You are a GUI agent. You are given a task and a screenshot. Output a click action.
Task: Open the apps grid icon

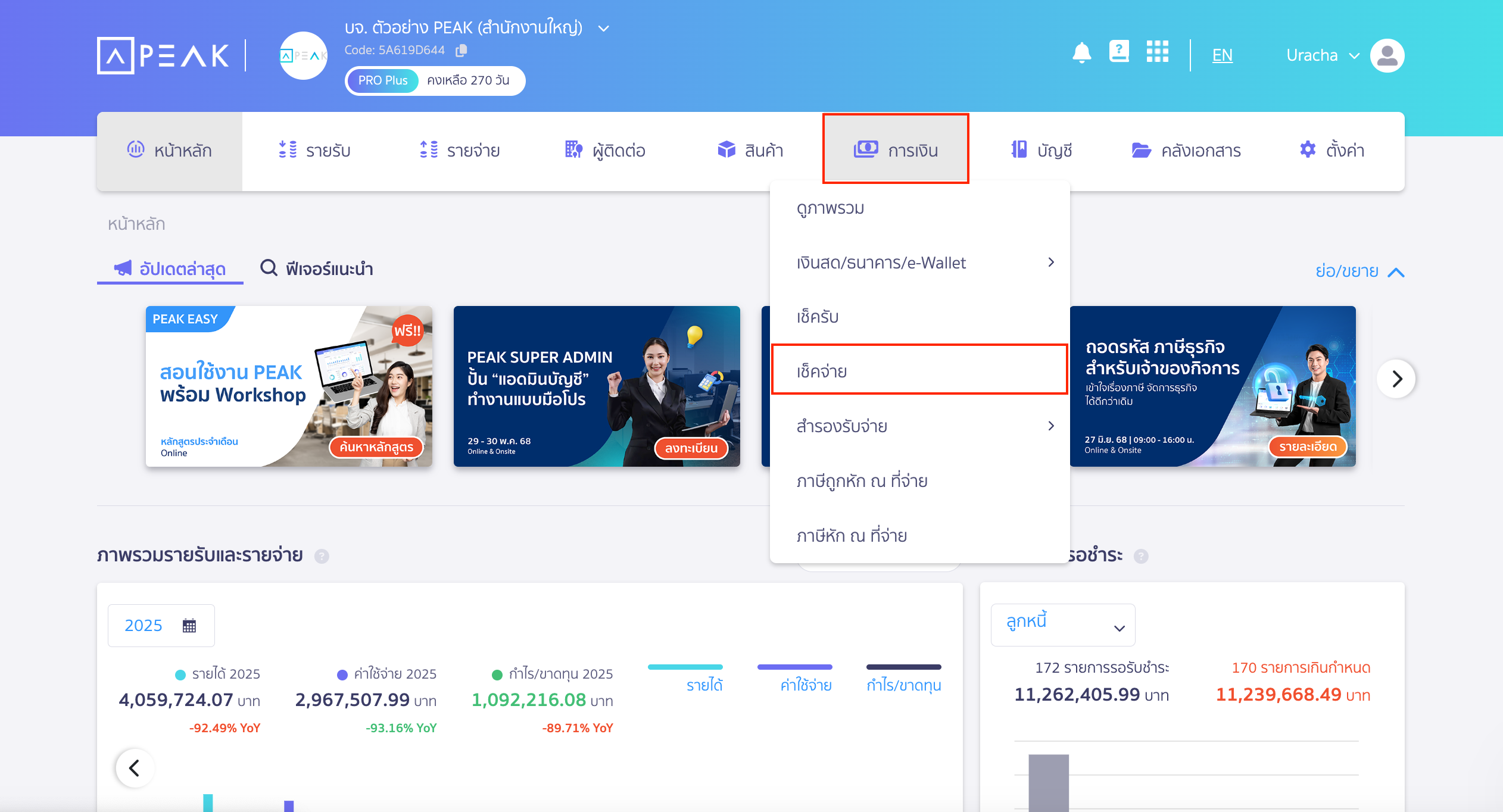pos(1157,52)
